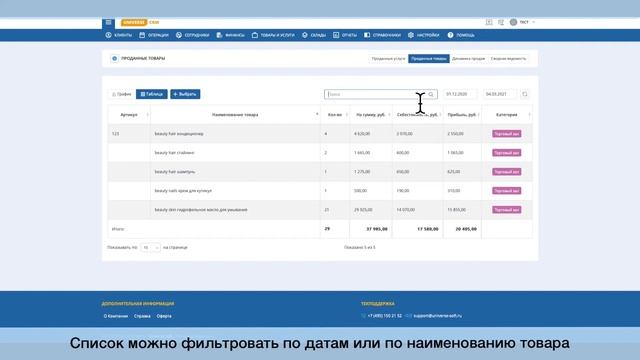The width and height of the screenshot is (640, 360).
Task: Open the Финансы menu
Action: click(x=231, y=35)
